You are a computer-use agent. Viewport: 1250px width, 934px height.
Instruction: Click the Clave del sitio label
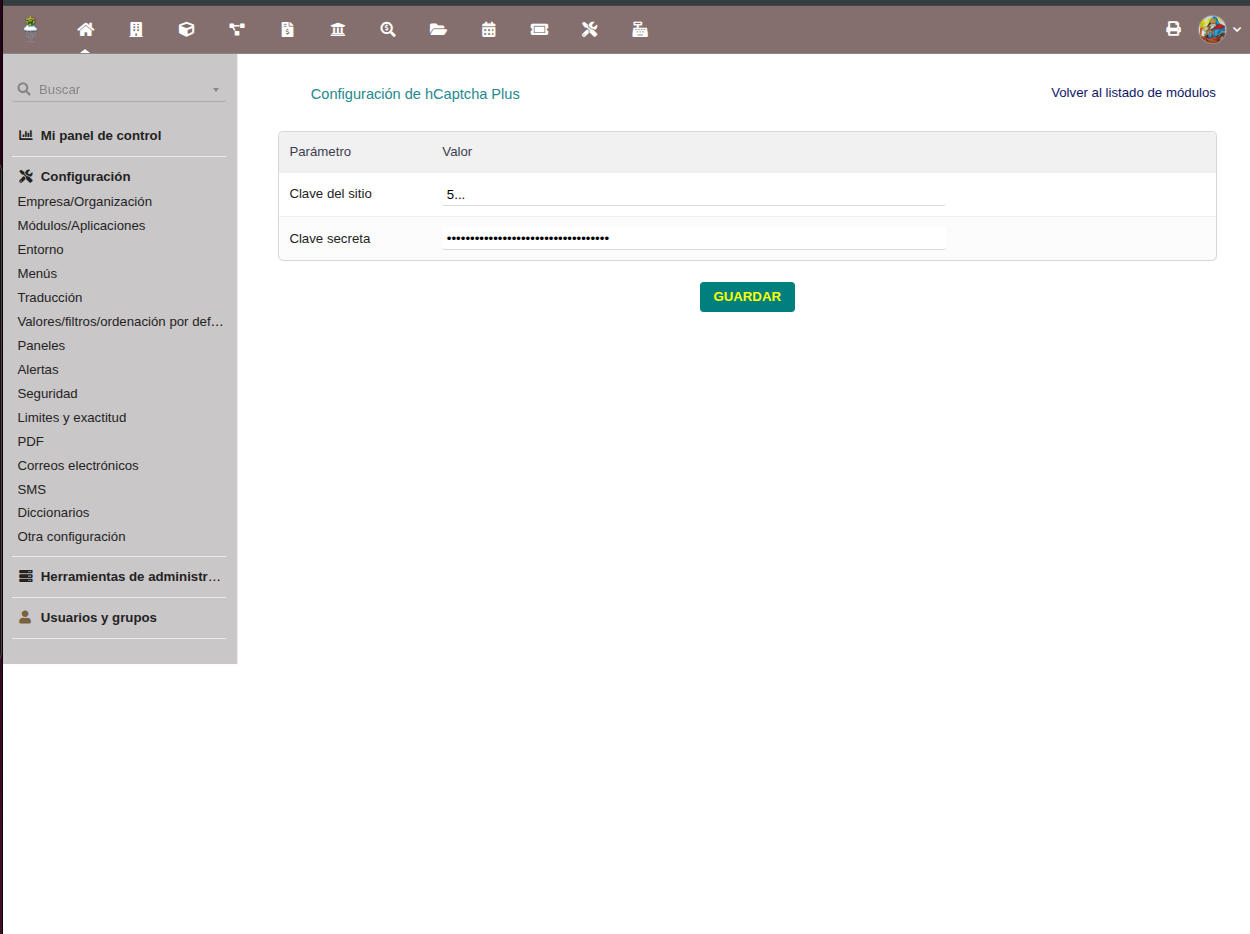point(331,194)
